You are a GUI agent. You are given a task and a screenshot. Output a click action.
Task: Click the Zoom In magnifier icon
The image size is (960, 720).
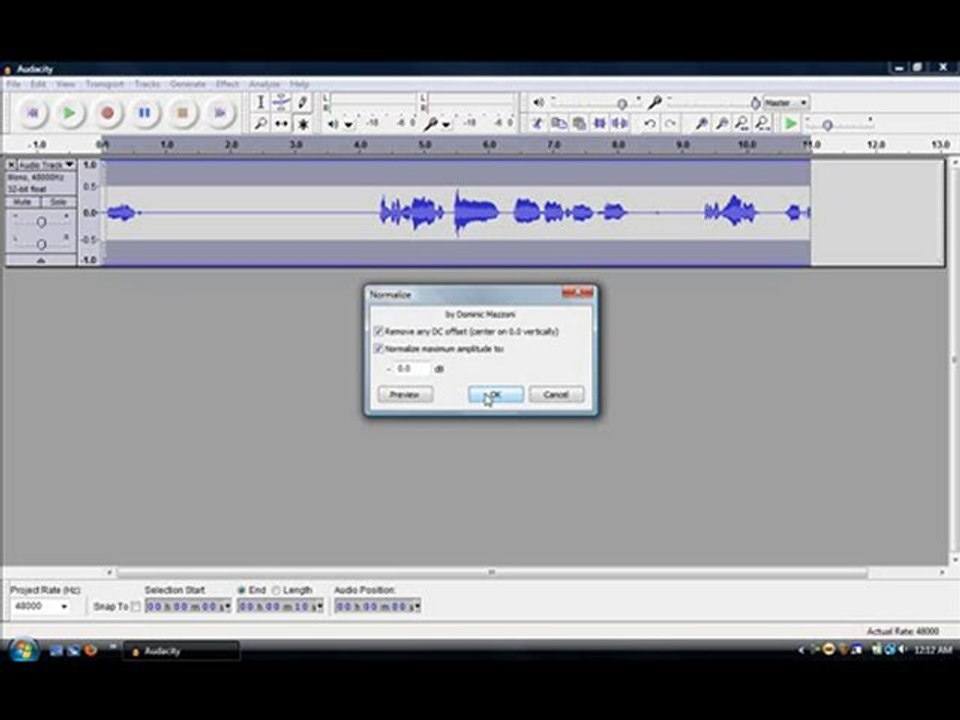(x=702, y=124)
